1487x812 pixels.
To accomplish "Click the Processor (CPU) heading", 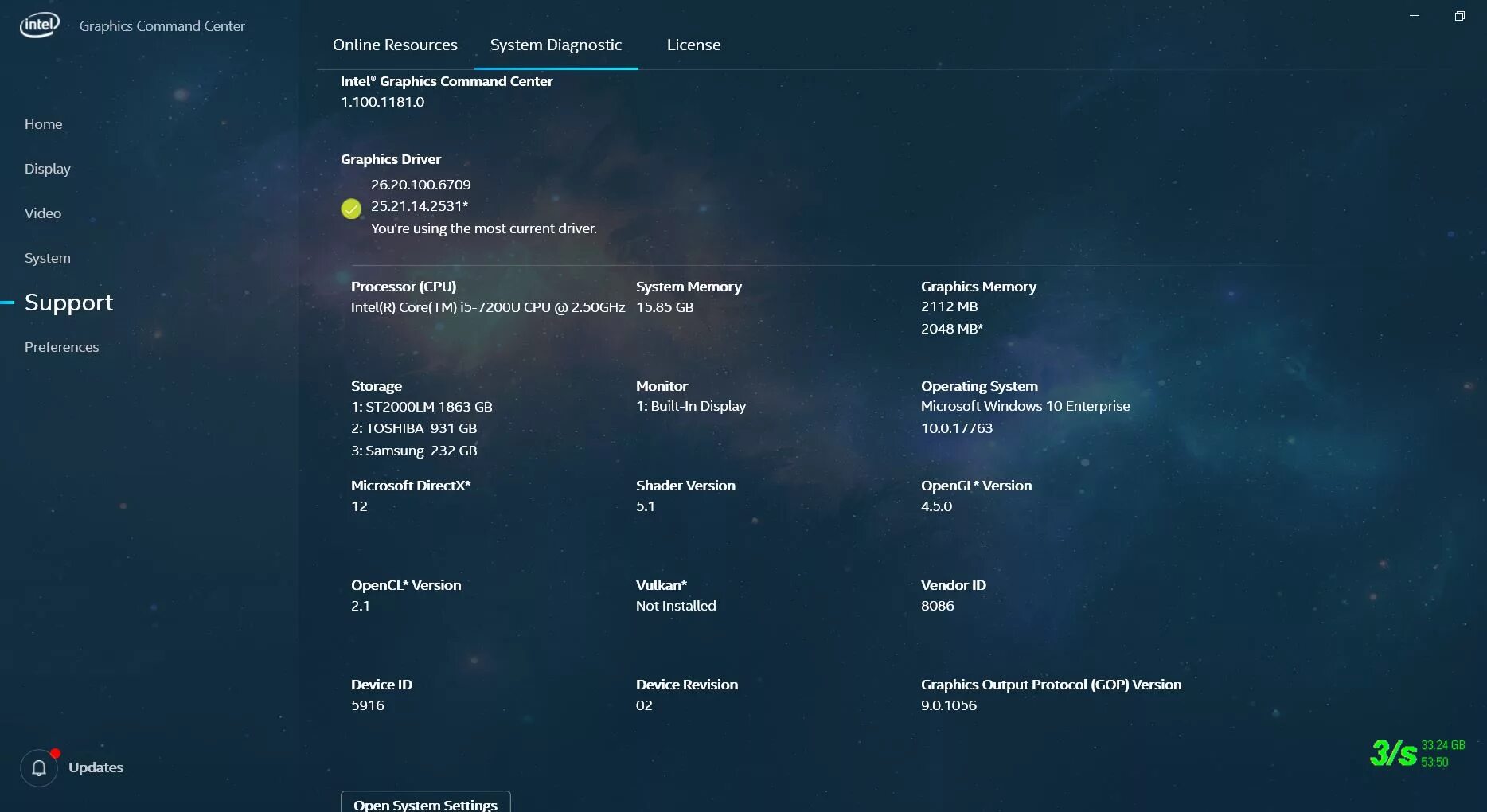I will (404, 287).
